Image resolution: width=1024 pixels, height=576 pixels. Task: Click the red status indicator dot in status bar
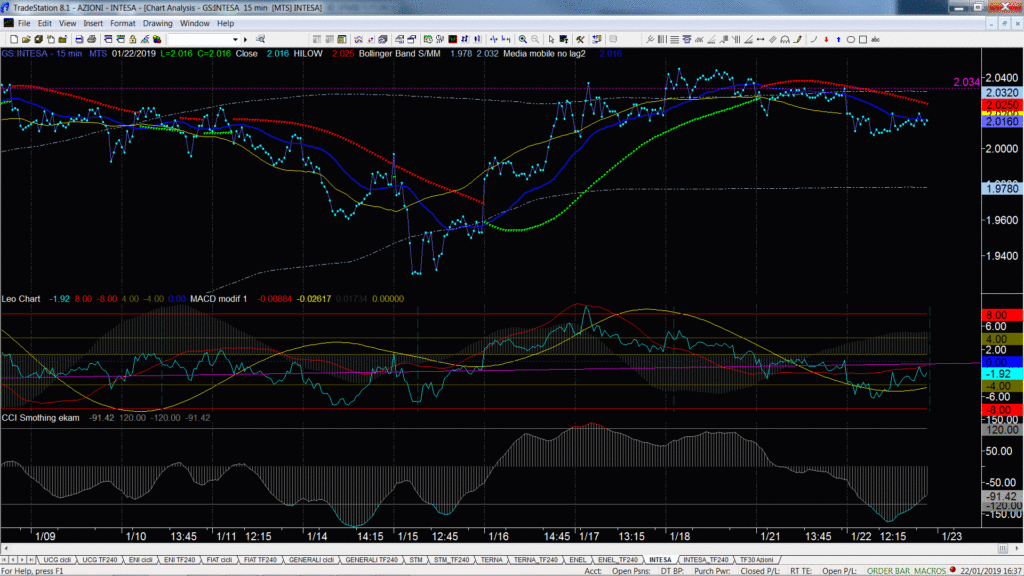tap(953, 570)
